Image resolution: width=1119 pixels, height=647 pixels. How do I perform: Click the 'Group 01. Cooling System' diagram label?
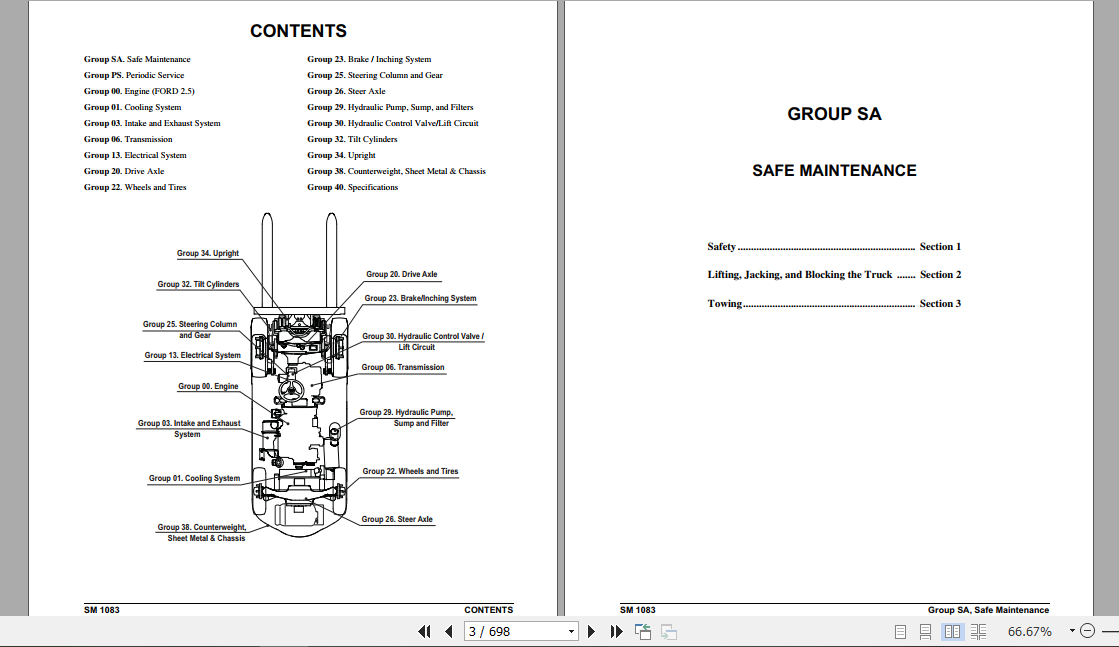coord(194,479)
